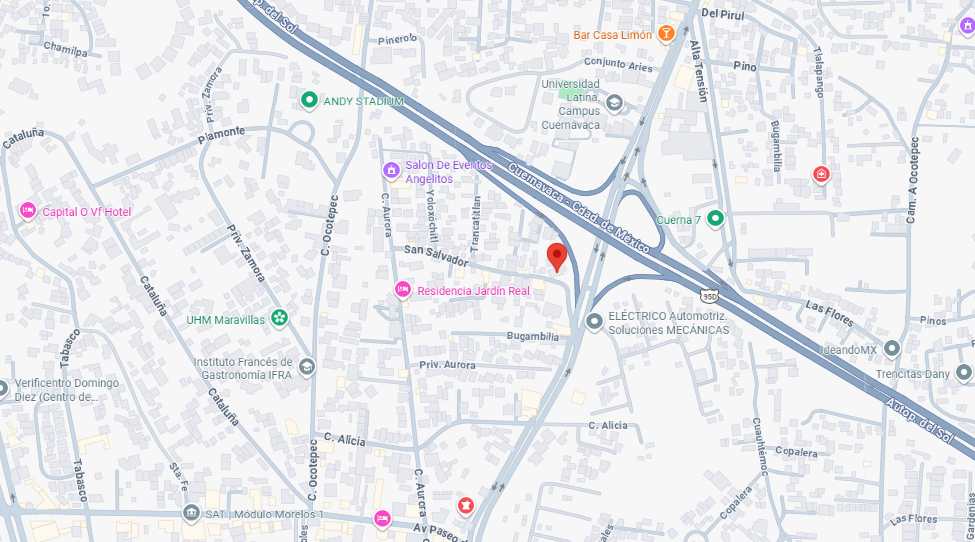
Task: Open the Trencitas Dany marker icon
Action: [963, 373]
